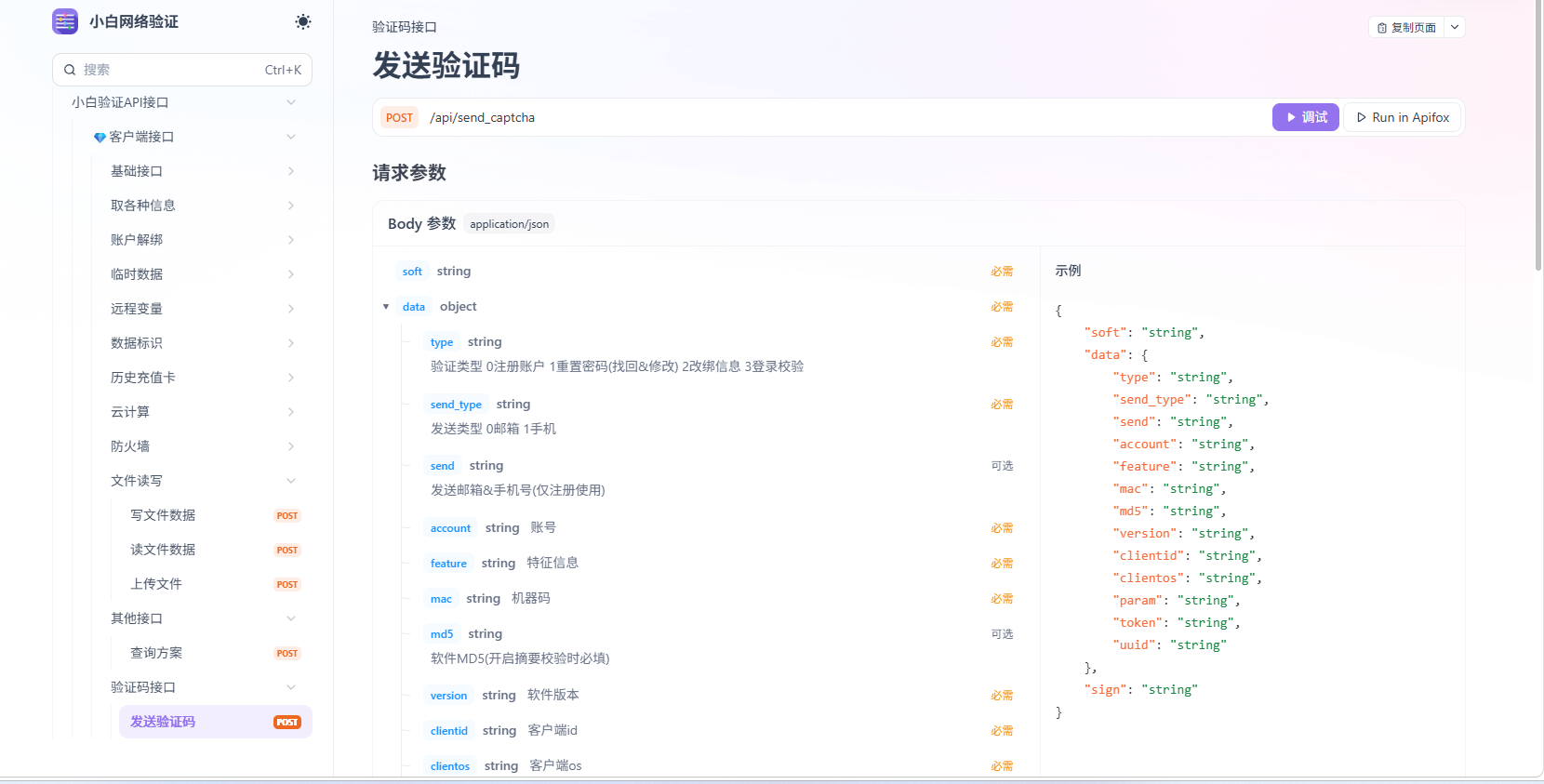Open the dropdown next to 复制页面
This screenshot has height=784, width=1544.
[x=1455, y=28]
